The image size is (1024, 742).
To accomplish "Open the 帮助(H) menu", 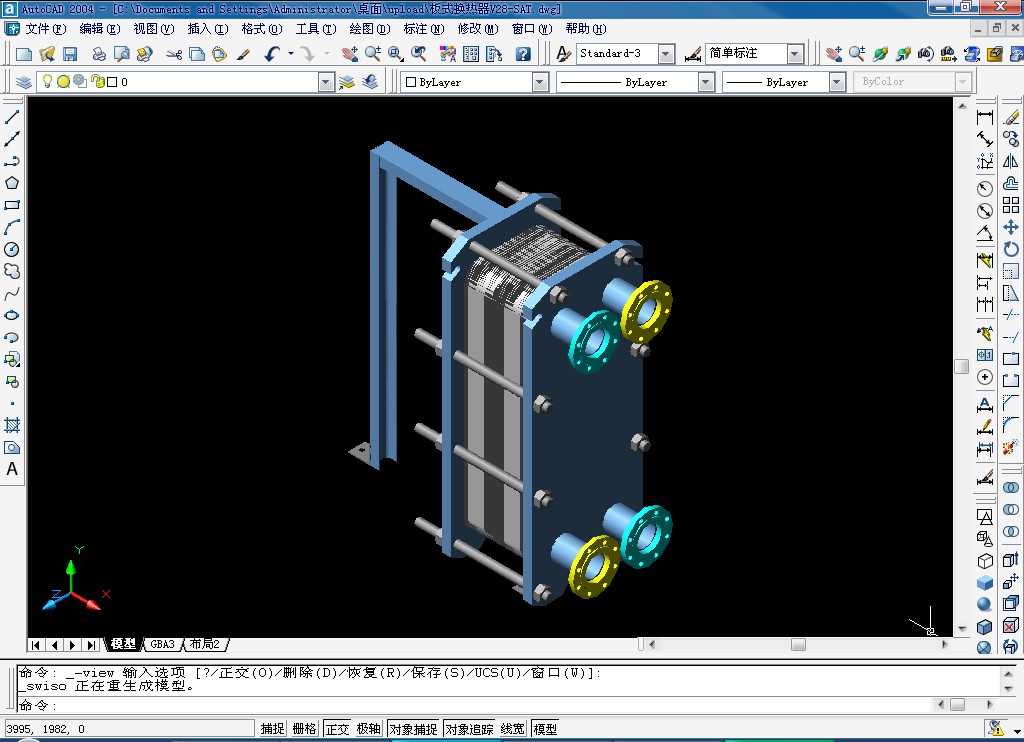I will coord(586,29).
